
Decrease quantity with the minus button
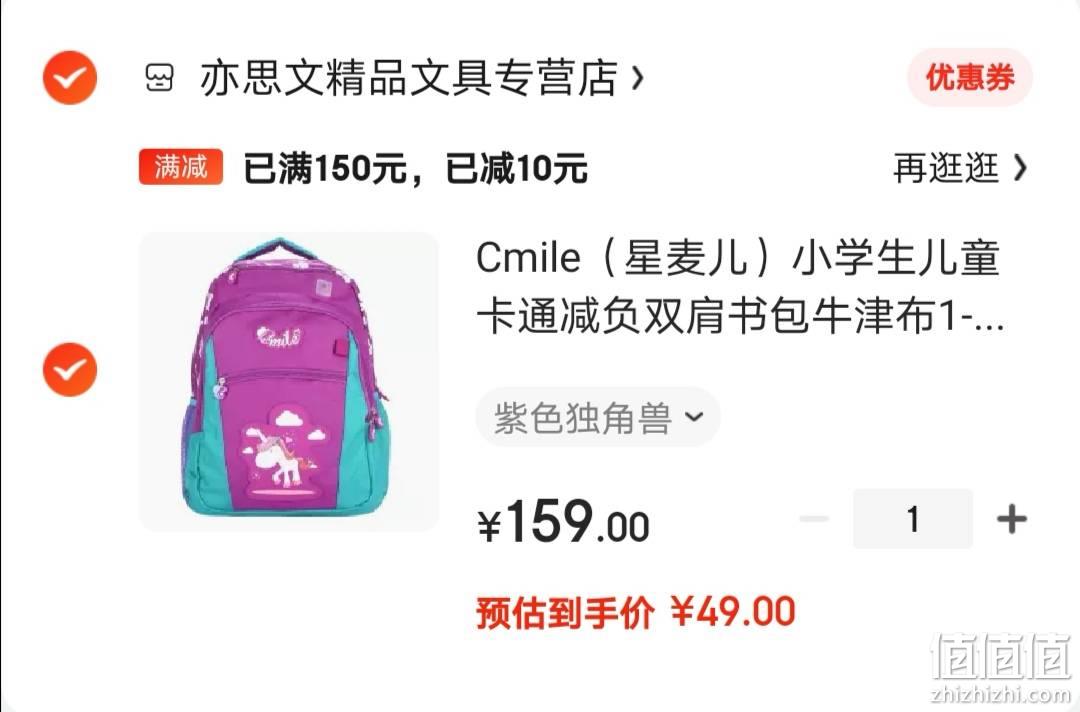(813, 519)
